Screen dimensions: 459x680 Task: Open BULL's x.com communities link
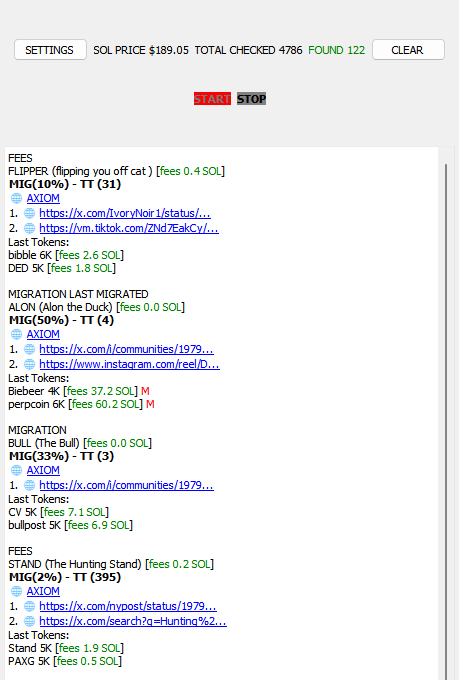pyautogui.click(x=126, y=485)
